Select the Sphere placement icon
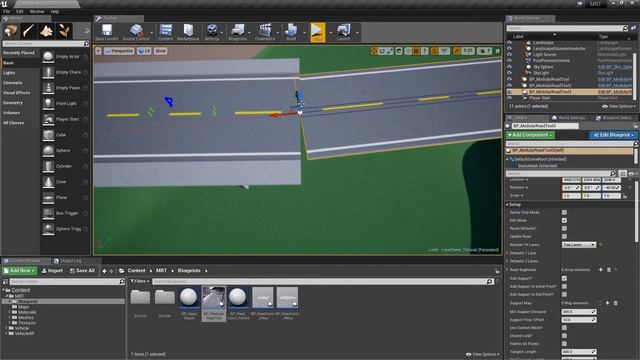 (48, 151)
